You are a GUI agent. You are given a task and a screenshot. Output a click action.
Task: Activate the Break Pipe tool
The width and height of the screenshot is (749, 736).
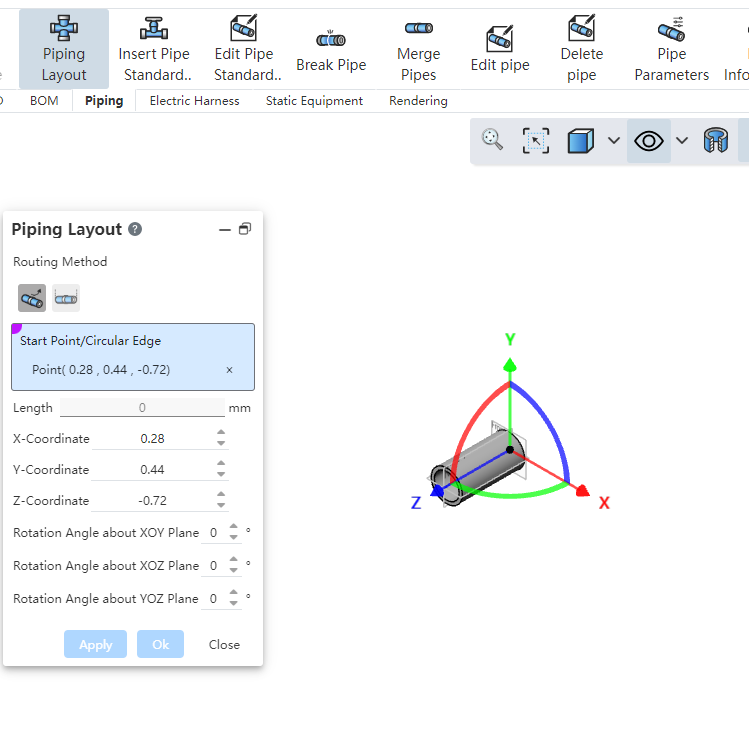click(331, 50)
